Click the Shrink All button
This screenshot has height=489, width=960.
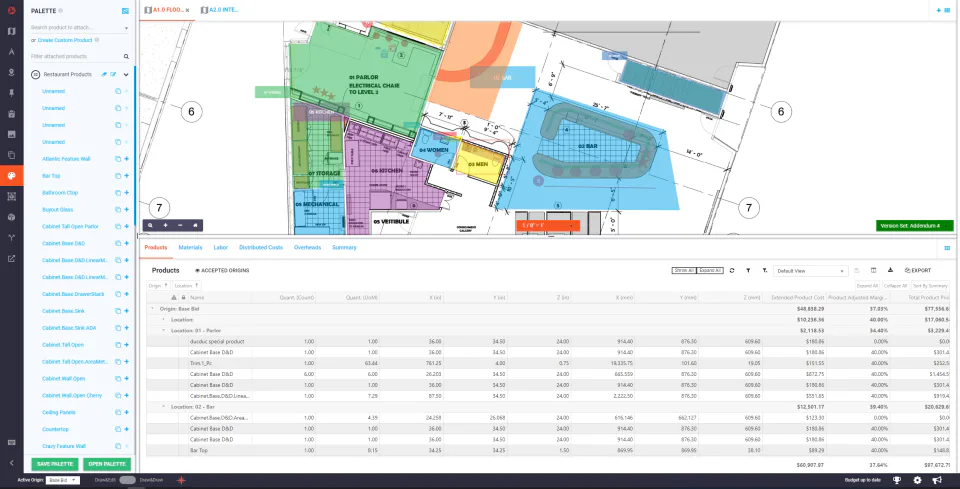tap(683, 271)
